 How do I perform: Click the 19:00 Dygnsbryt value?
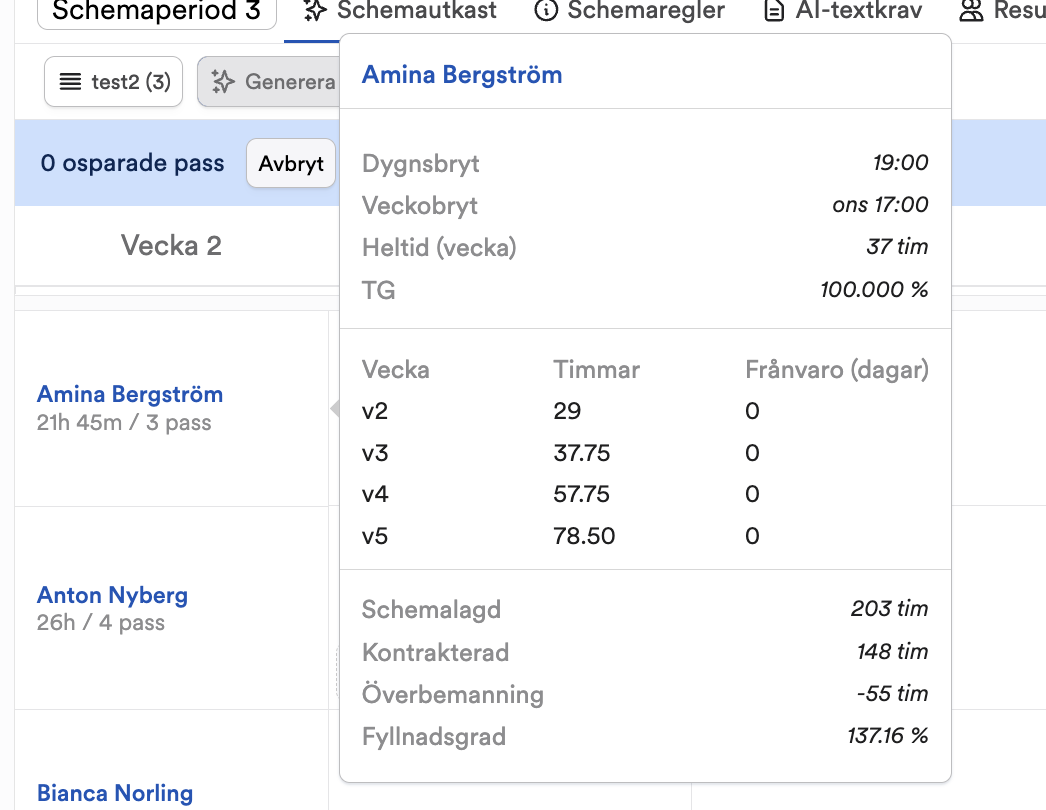[901, 163]
